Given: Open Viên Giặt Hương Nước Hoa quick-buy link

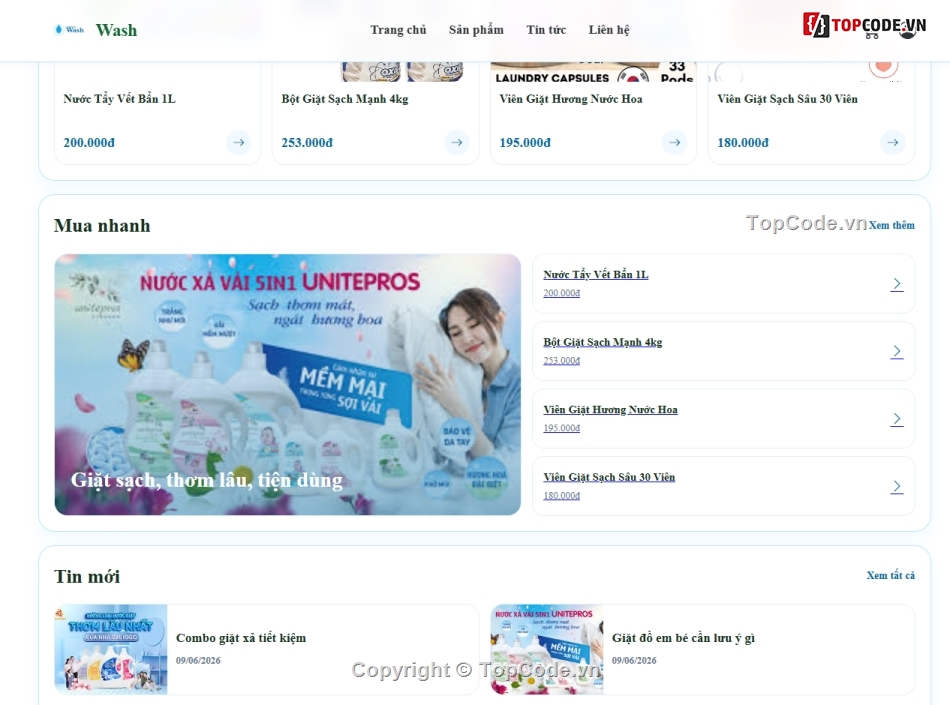Looking at the screenshot, I should click(610, 409).
